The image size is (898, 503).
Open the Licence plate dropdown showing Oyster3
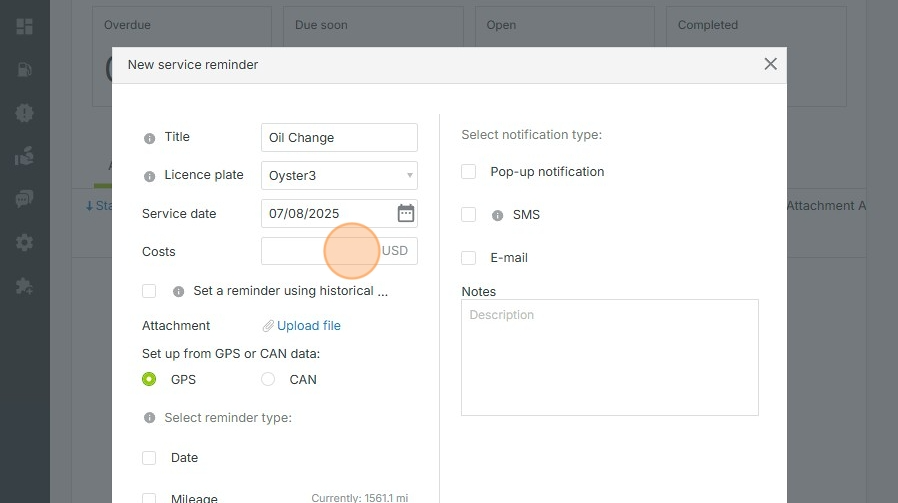pyautogui.click(x=339, y=175)
